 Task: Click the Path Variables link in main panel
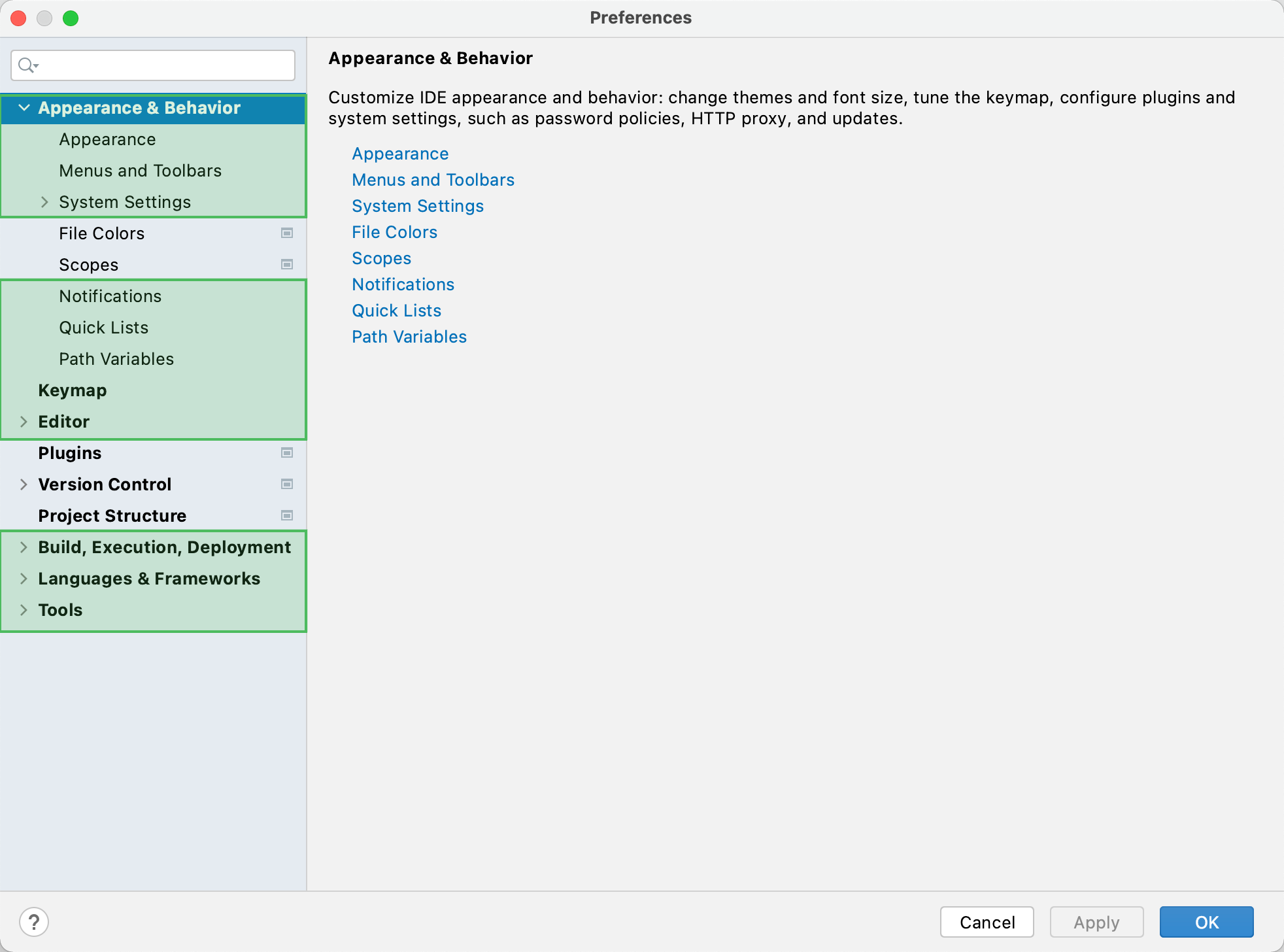point(409,335)
